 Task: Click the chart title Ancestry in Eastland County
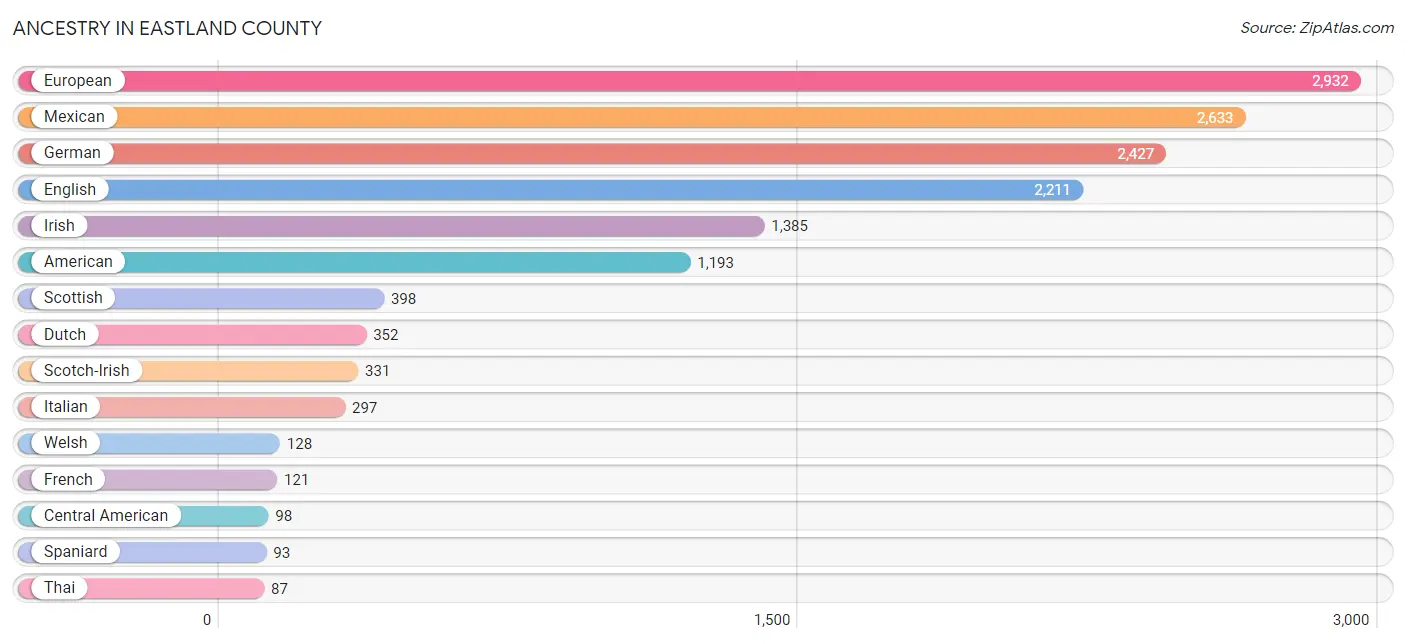167,29
